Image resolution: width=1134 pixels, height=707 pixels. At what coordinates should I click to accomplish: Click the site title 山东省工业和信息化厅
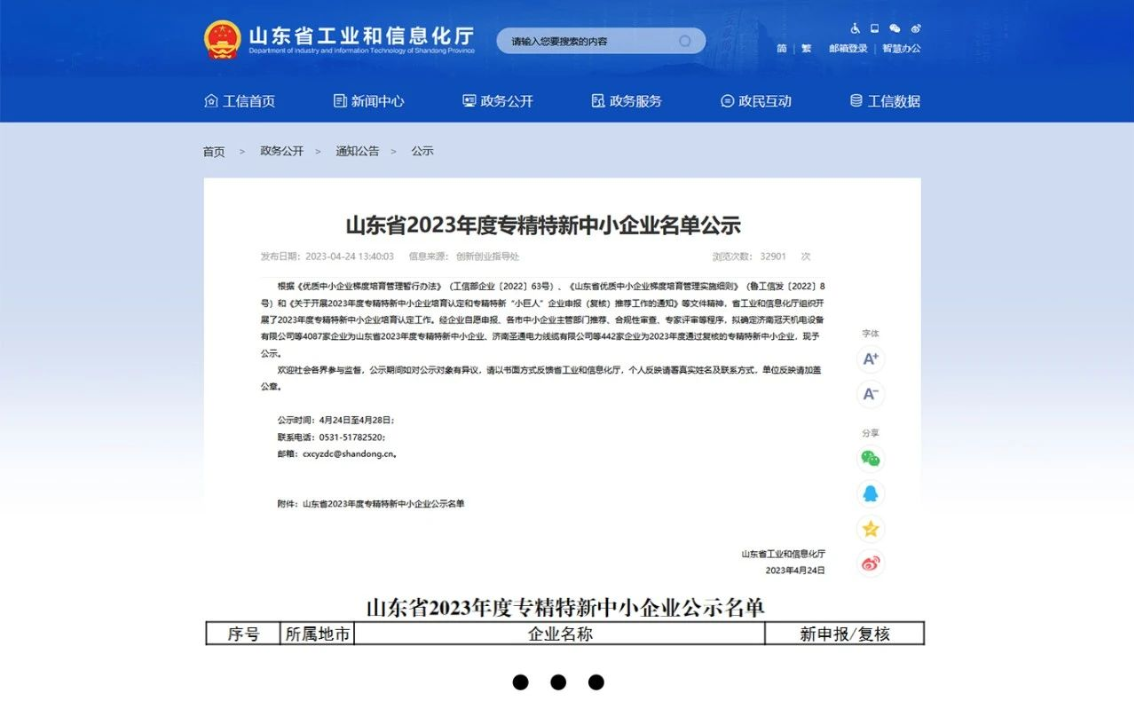(362, 35)
